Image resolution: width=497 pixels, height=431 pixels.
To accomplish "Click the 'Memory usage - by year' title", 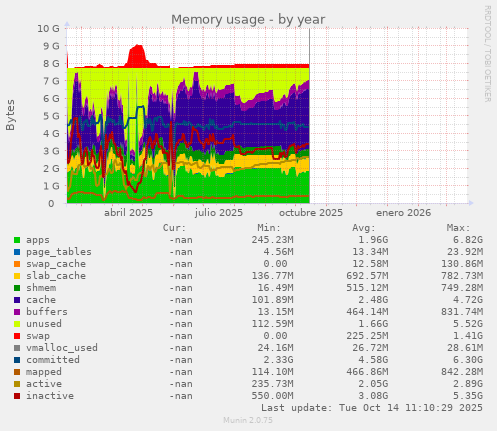I will [x=248, y=20].
